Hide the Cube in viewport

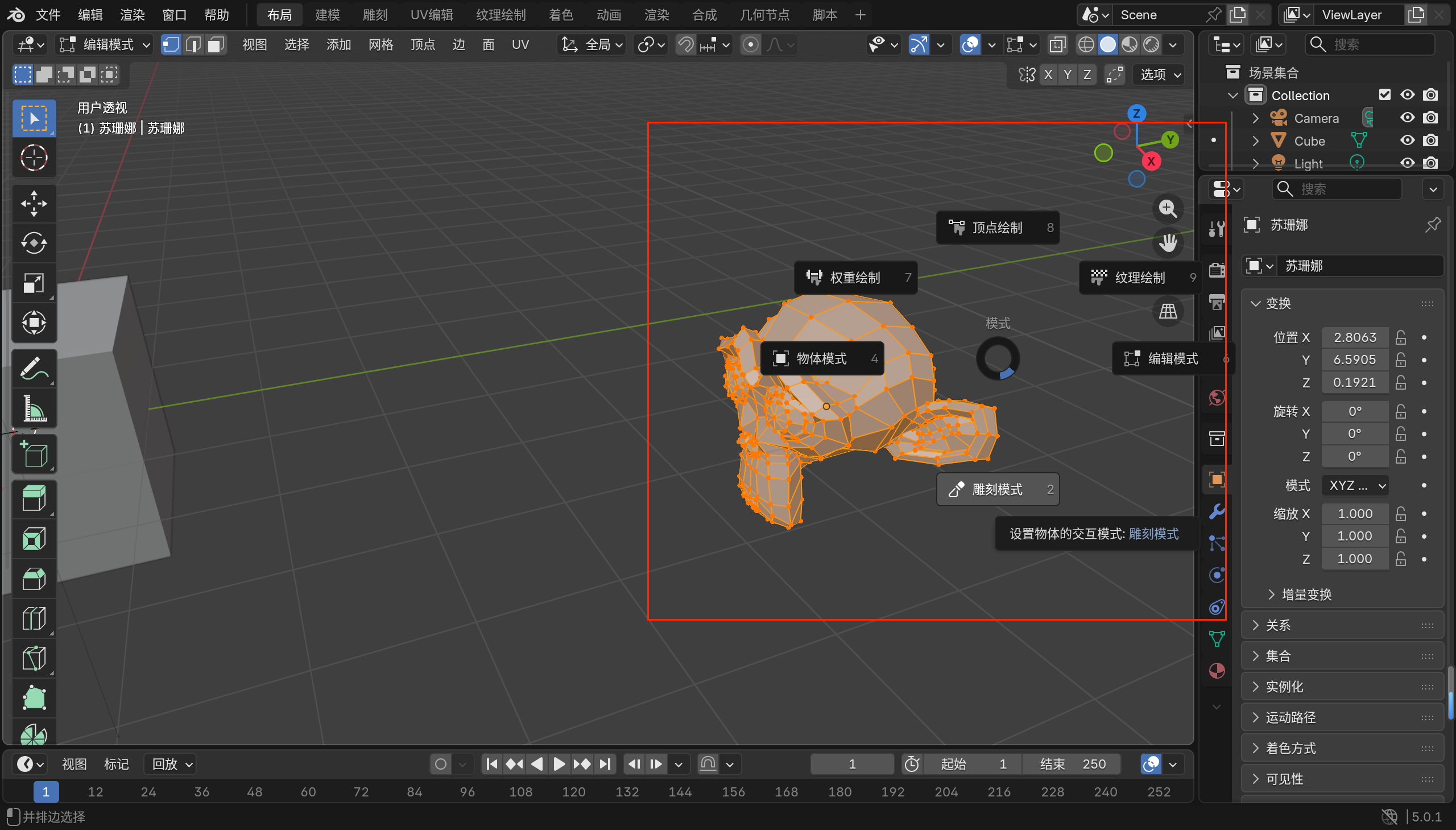(x=1407, y=141)
